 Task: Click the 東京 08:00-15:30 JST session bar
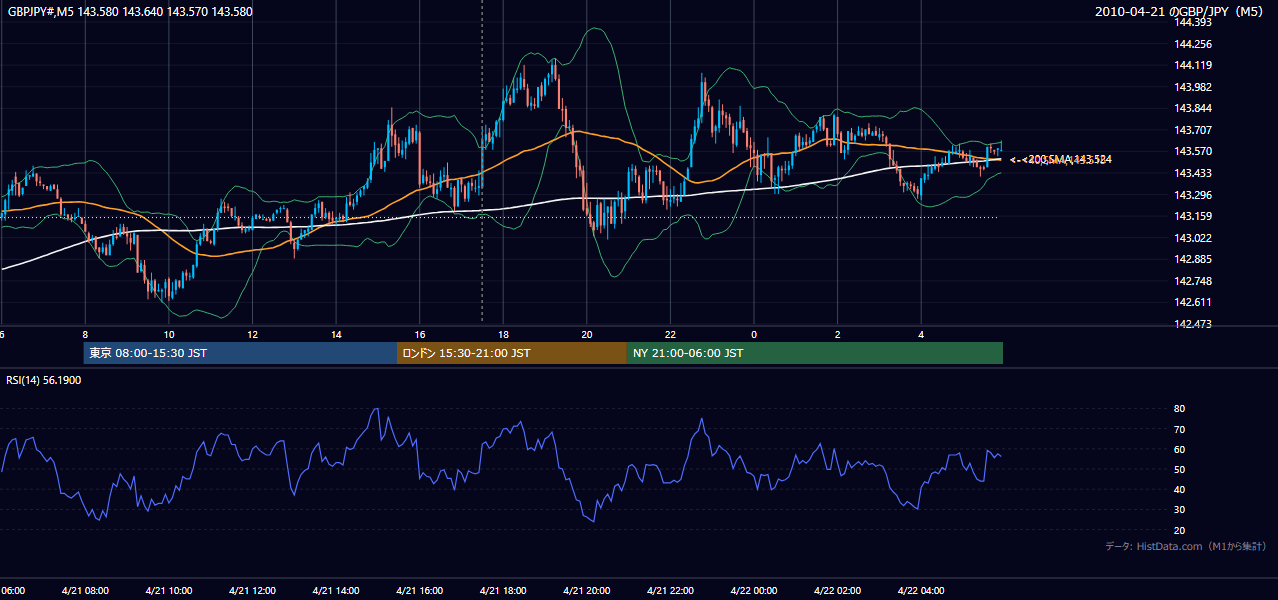(240, 353)
